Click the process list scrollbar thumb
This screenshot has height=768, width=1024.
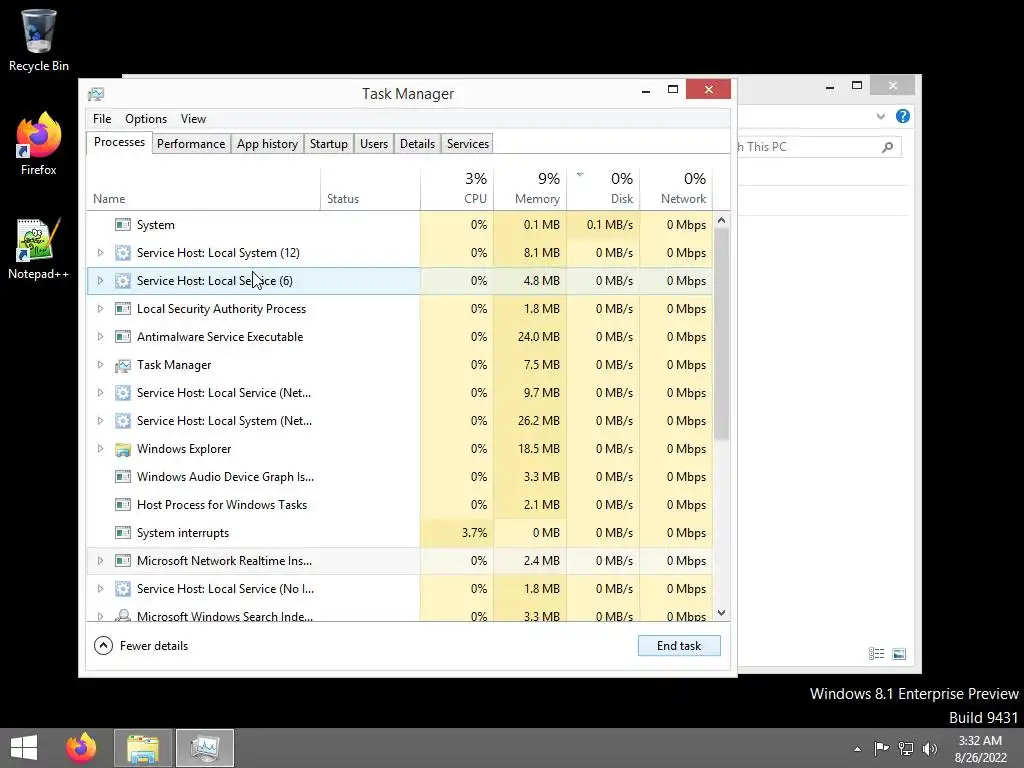pyautogui.click(x=721, y=333)
